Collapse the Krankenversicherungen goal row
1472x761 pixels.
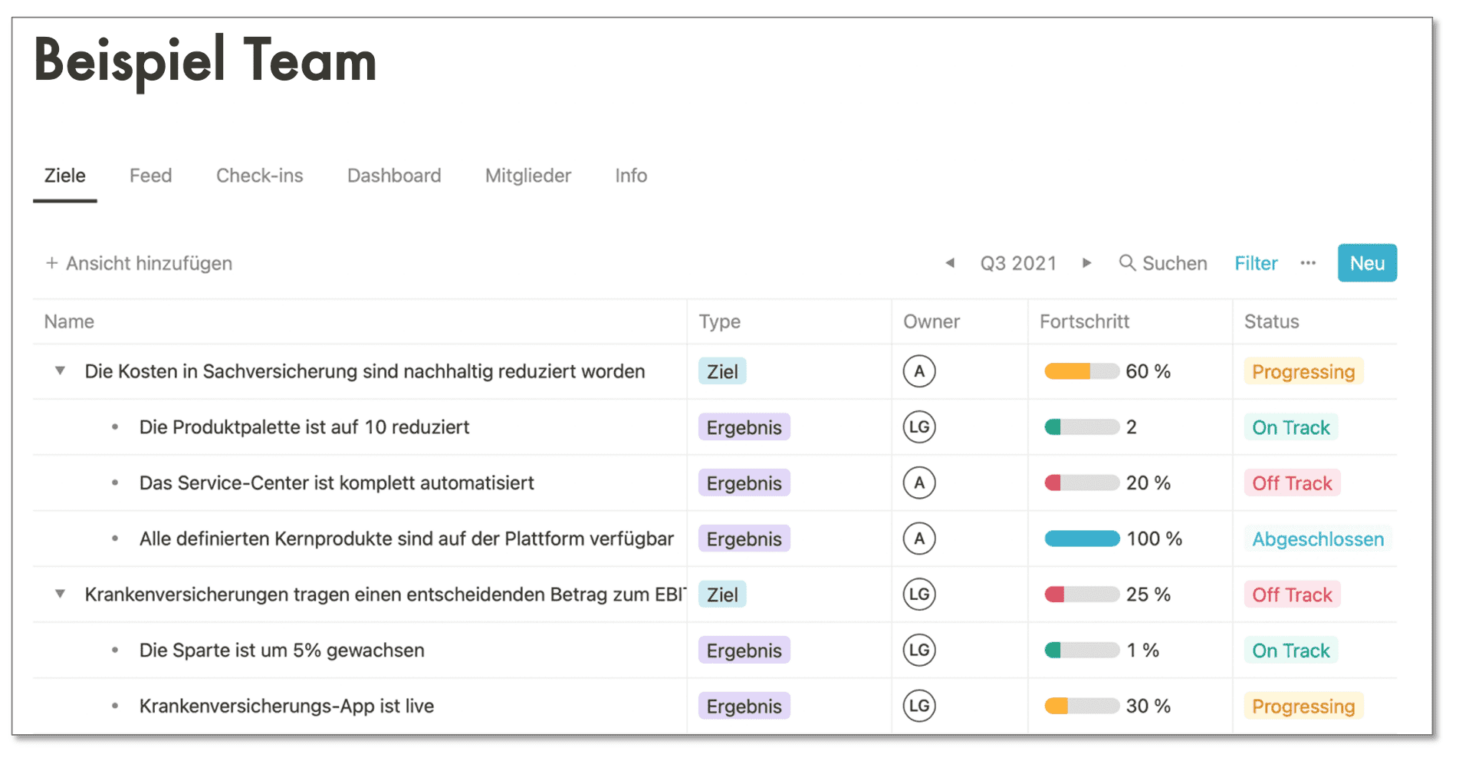(x=60, y=594)
